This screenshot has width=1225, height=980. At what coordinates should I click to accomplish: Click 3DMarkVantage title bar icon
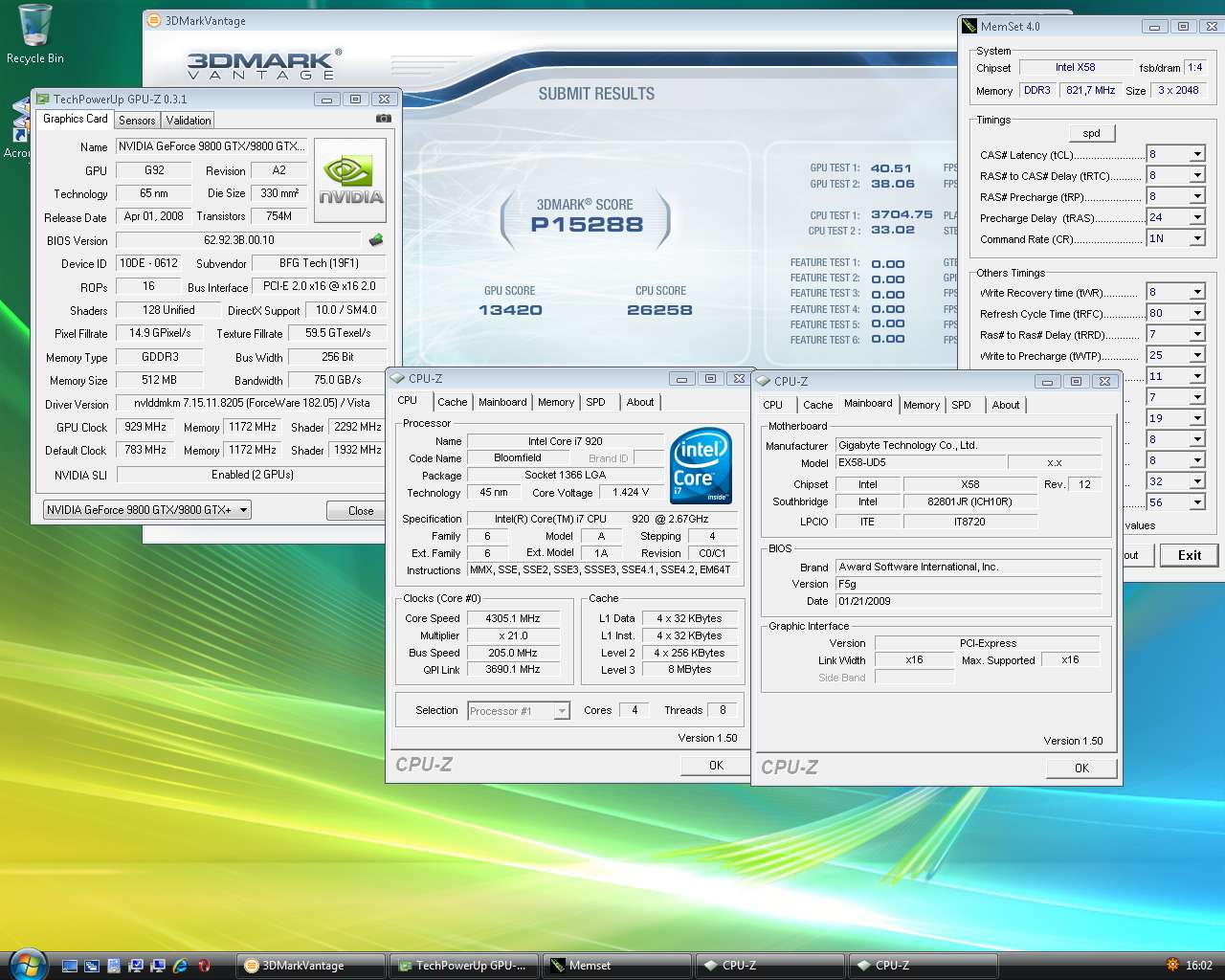(154, 20)
